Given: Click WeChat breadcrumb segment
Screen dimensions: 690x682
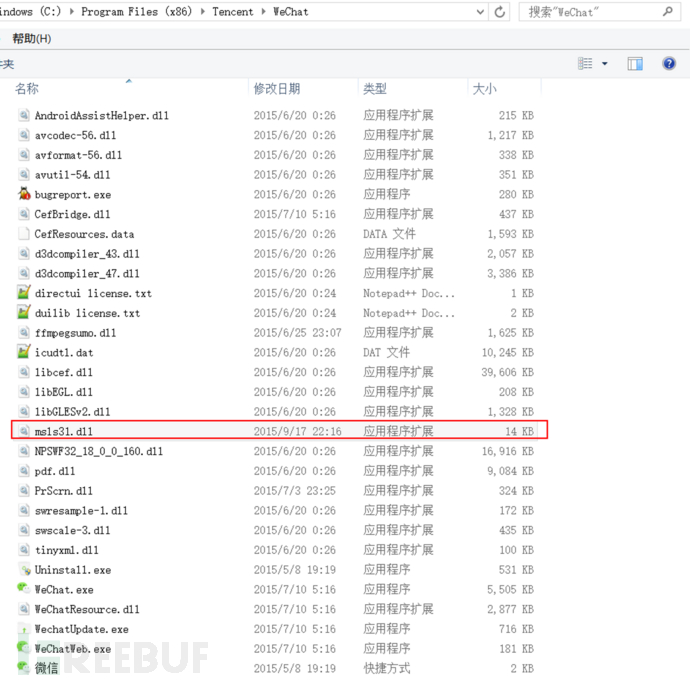Looking at the screenshot, I should click(x=290, y=12).
